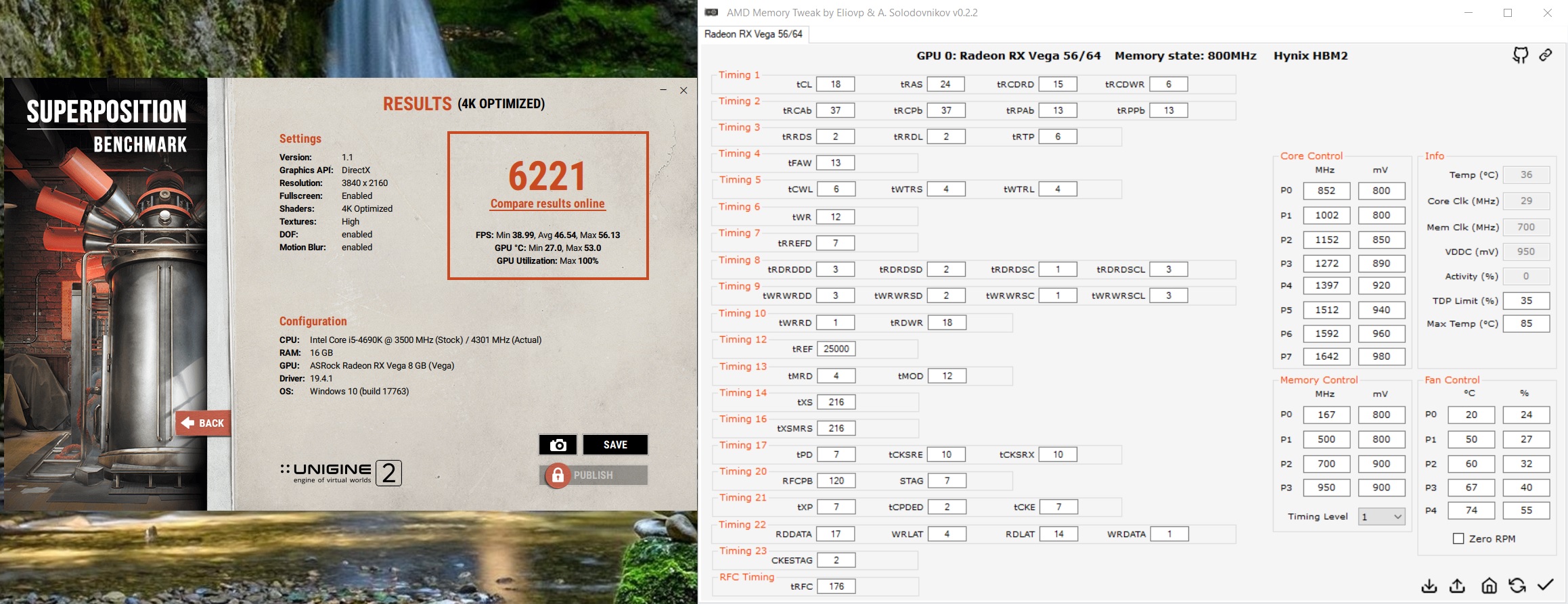Edit the TDP Limit (%) field
1568x604 pixels.
tap(1526, 301)
